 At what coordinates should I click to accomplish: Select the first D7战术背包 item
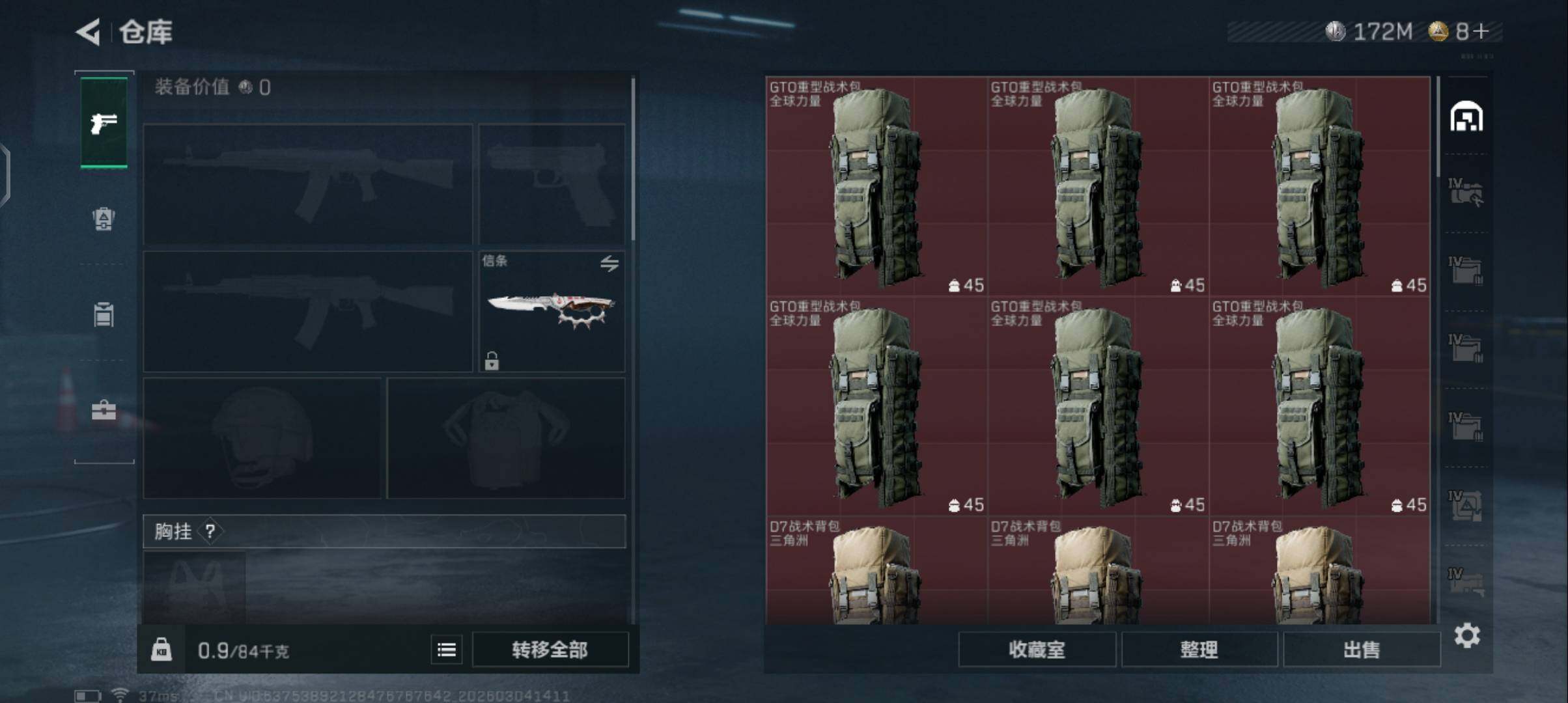point(877,570)
